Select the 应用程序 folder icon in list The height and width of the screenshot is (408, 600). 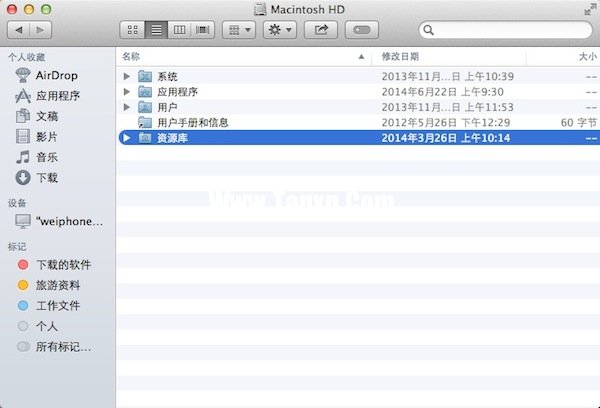coord(145,91)
